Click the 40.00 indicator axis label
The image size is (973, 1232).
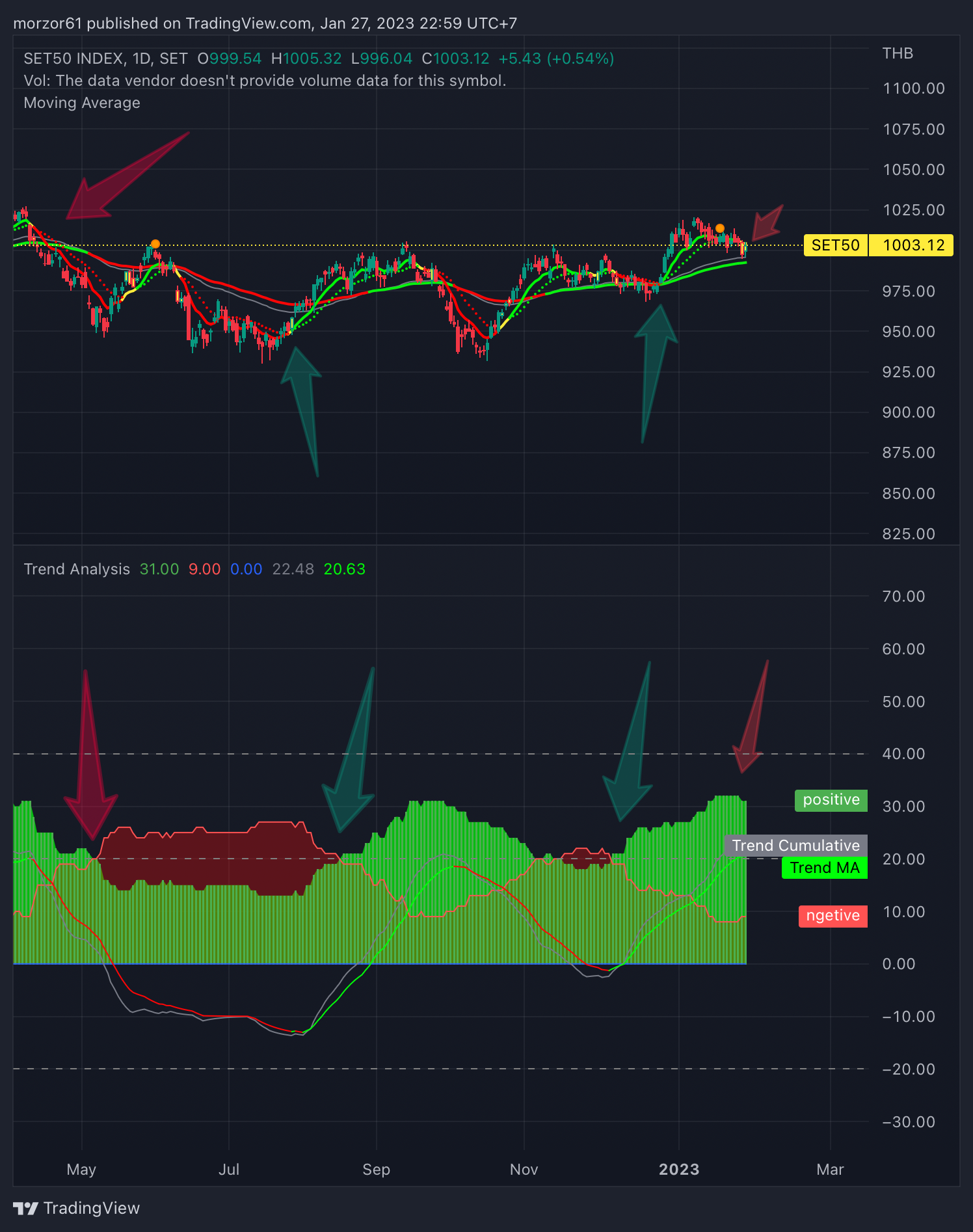[x=903, y=754]
